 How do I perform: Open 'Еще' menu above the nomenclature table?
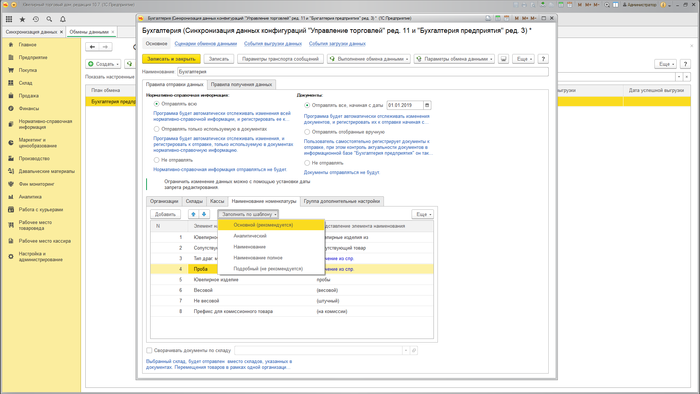point(422,214)
